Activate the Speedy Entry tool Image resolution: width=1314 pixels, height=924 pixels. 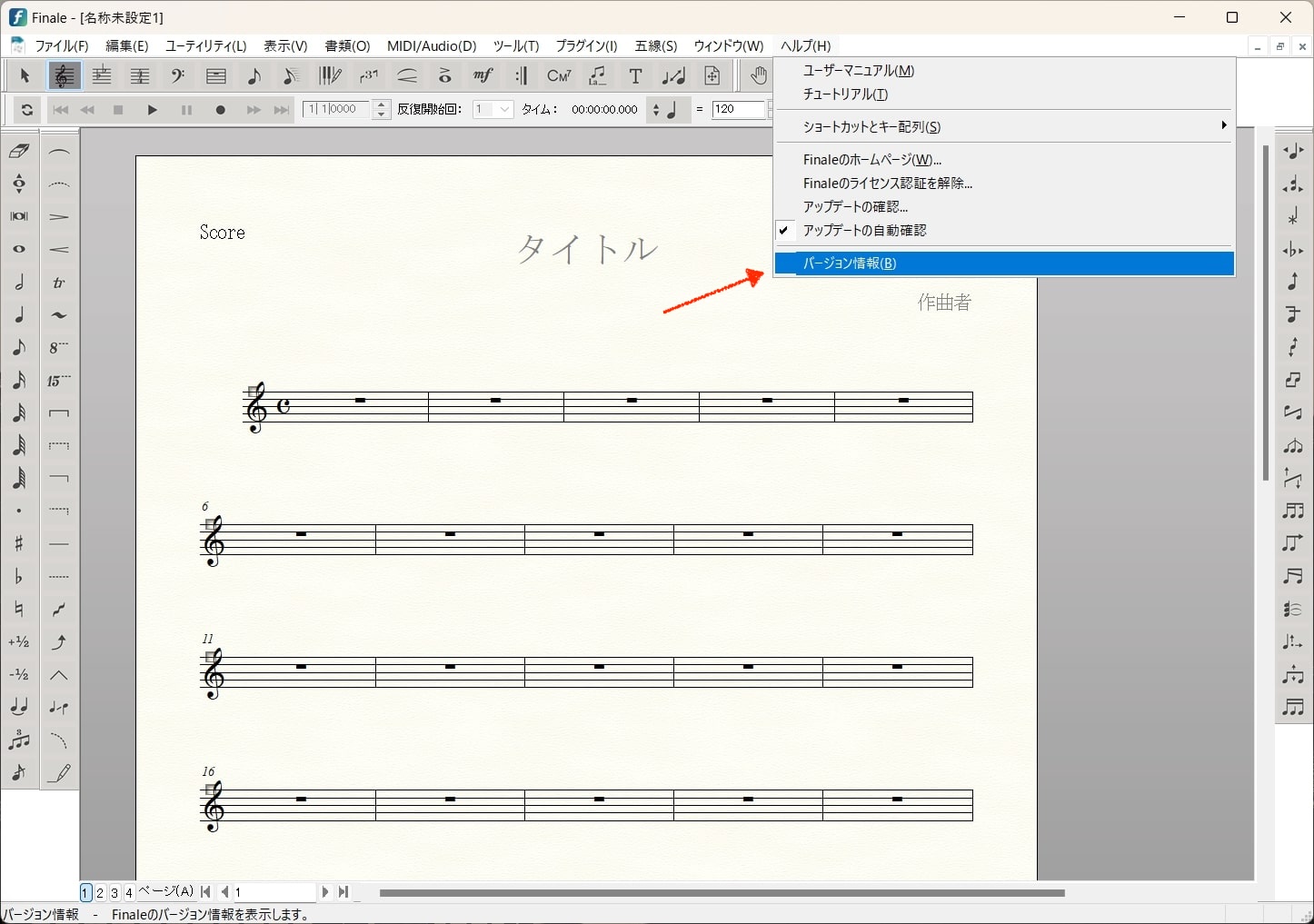pos(292,76)
